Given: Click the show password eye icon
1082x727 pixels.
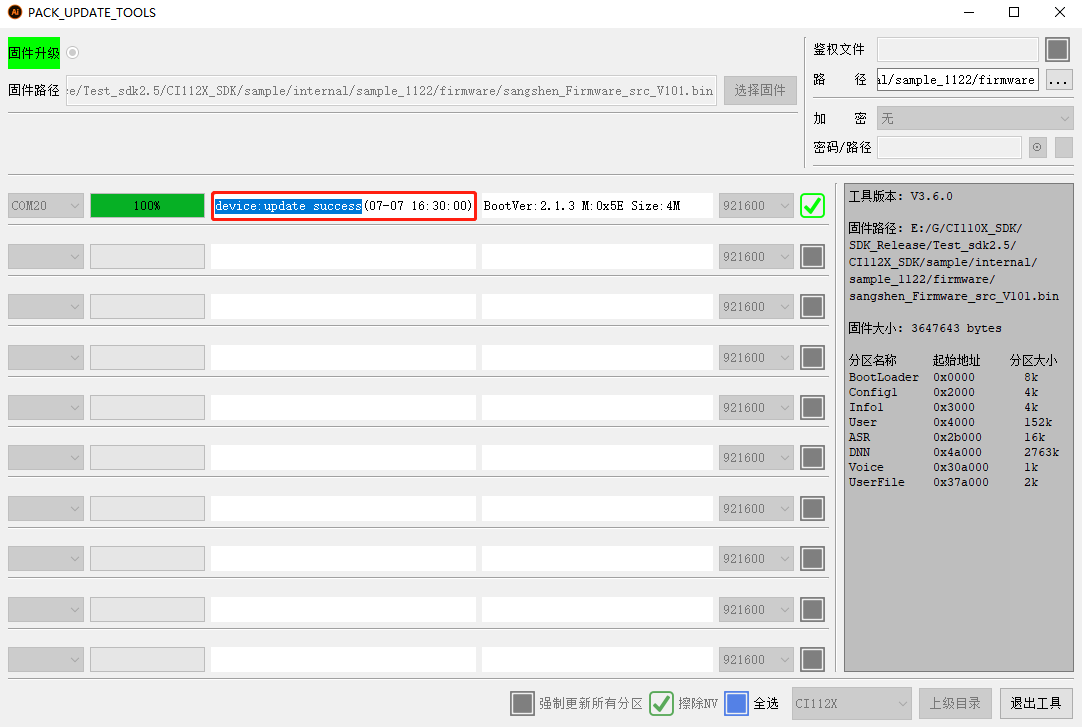Looking at the screenshot, I should pyautogui.click(x=1037, y=147).
